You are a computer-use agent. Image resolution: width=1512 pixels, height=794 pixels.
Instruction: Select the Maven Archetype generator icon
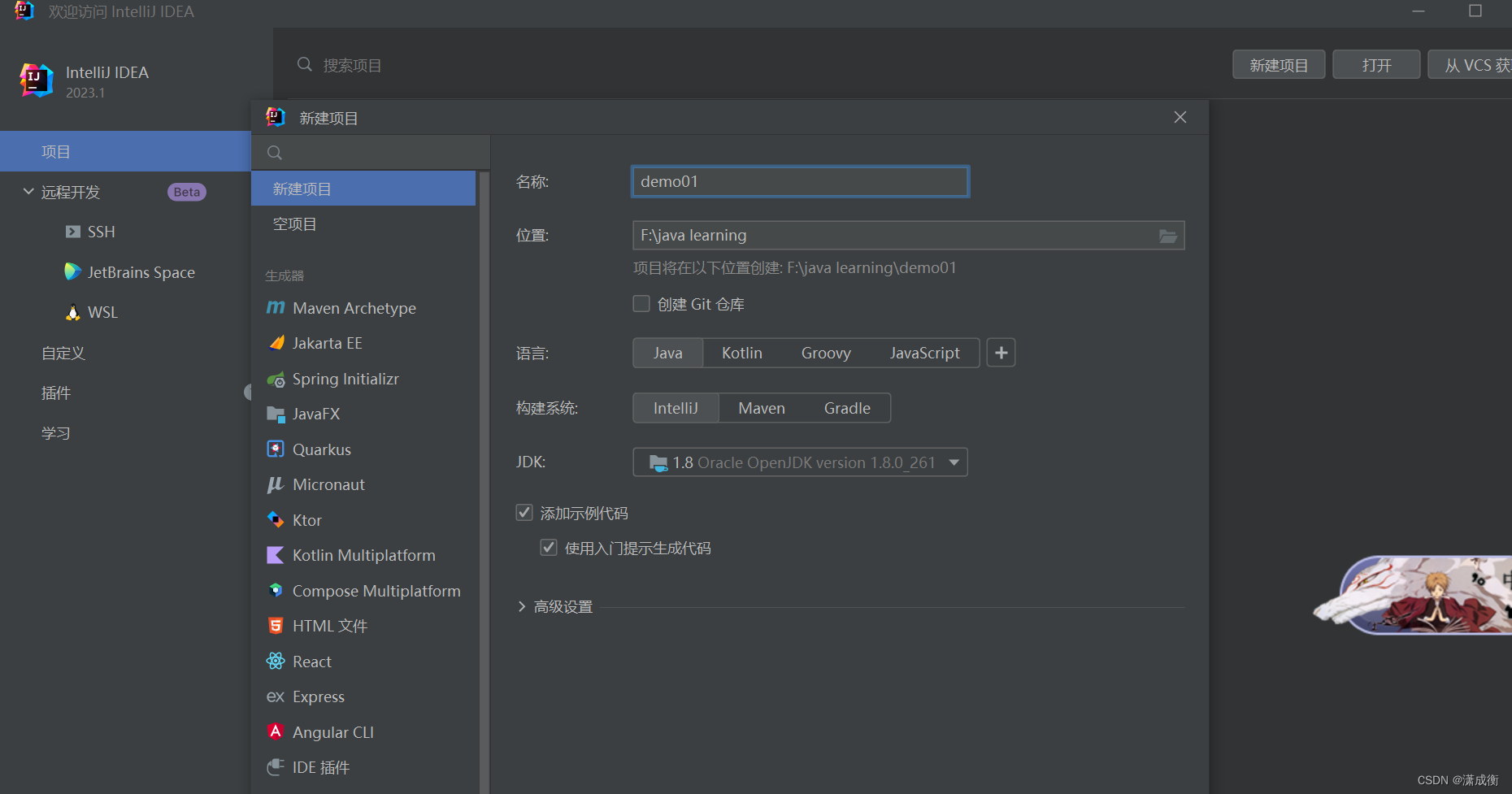tap(276, 308)
